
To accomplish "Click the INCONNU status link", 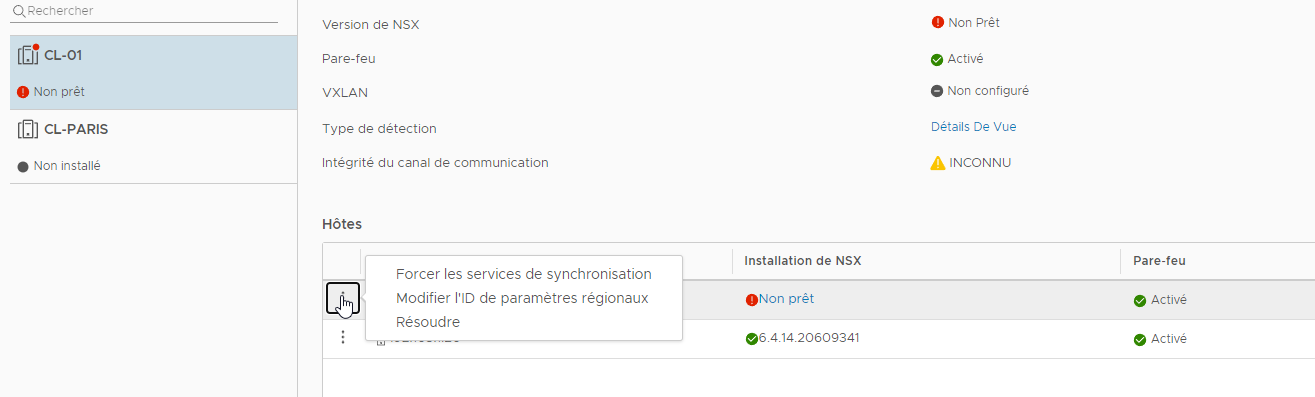I will (x=980, y=162).
